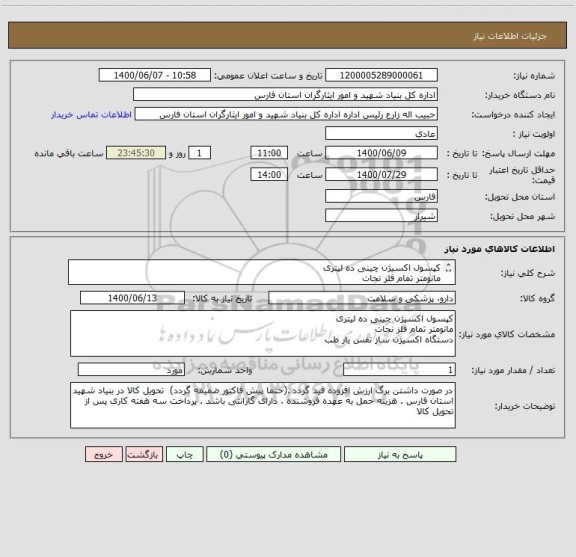Click the response deadline date 1400/06/09

click(381, 153)
